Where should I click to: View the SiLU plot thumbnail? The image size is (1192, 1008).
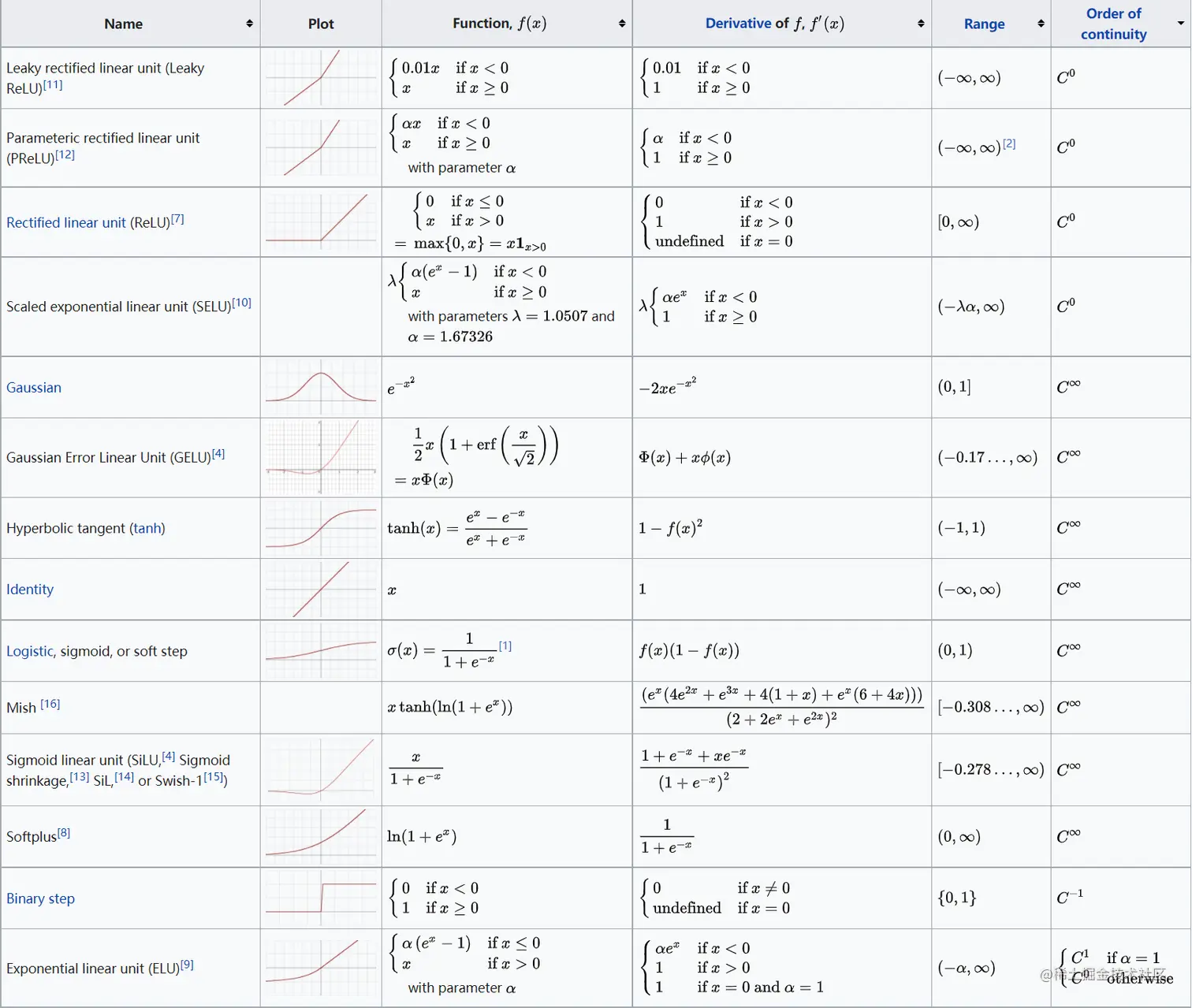click(x=321, y=769)
